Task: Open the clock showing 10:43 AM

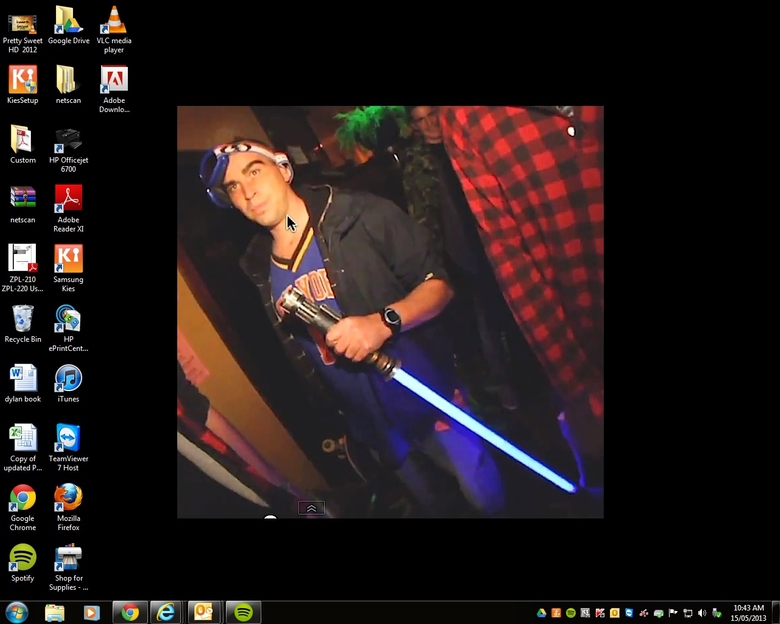Action: (x=748, y=613)
